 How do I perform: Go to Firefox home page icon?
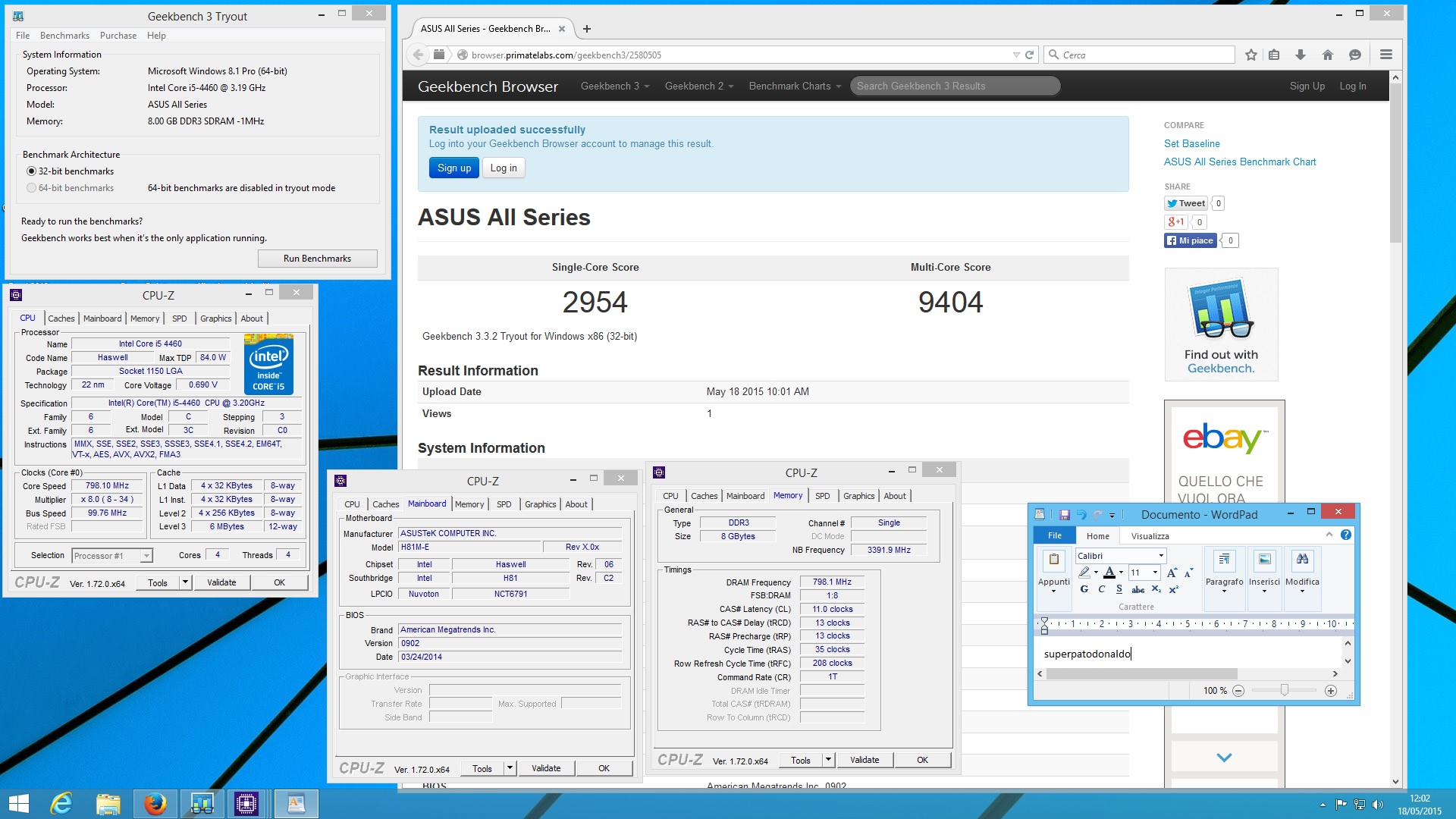[x=1327, y=55]
